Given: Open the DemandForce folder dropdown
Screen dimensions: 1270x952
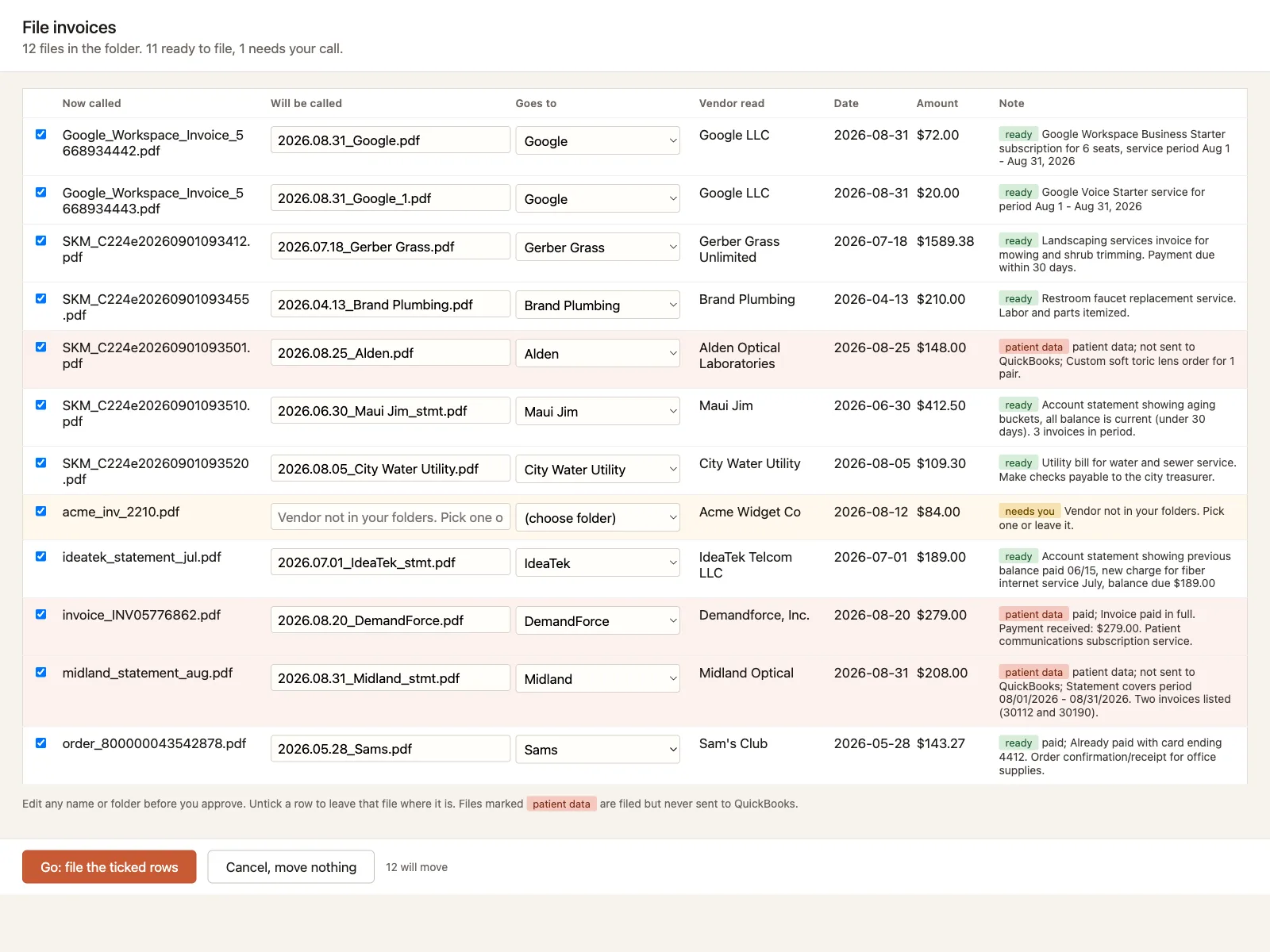Looking at the screenshot, I should (x=598, y=620).
